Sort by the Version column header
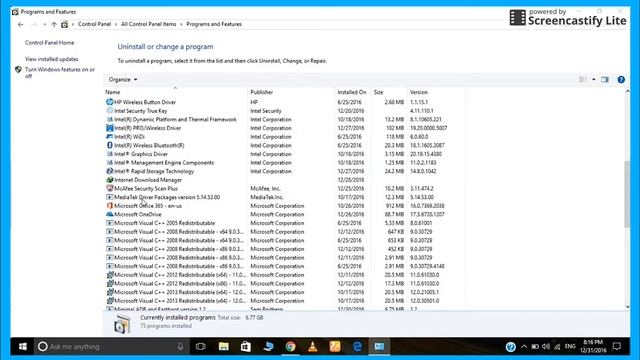The image size is (640, 360). [x=419, y=92]
